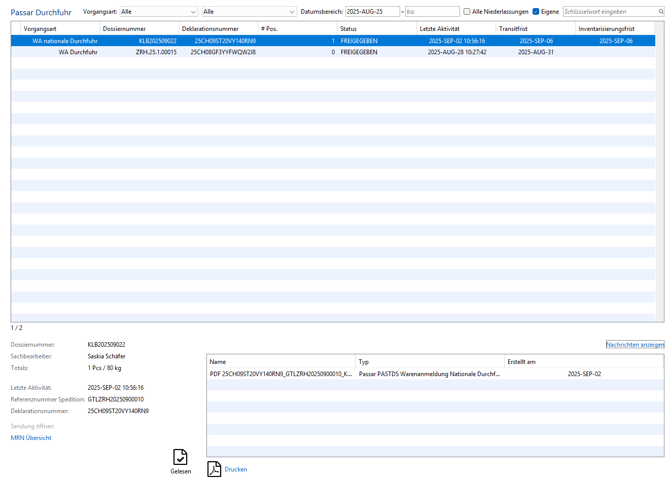Click Sachbearbeiter value Saskia Schäfer
670x479 pixels.
click(x=106, y=356)
